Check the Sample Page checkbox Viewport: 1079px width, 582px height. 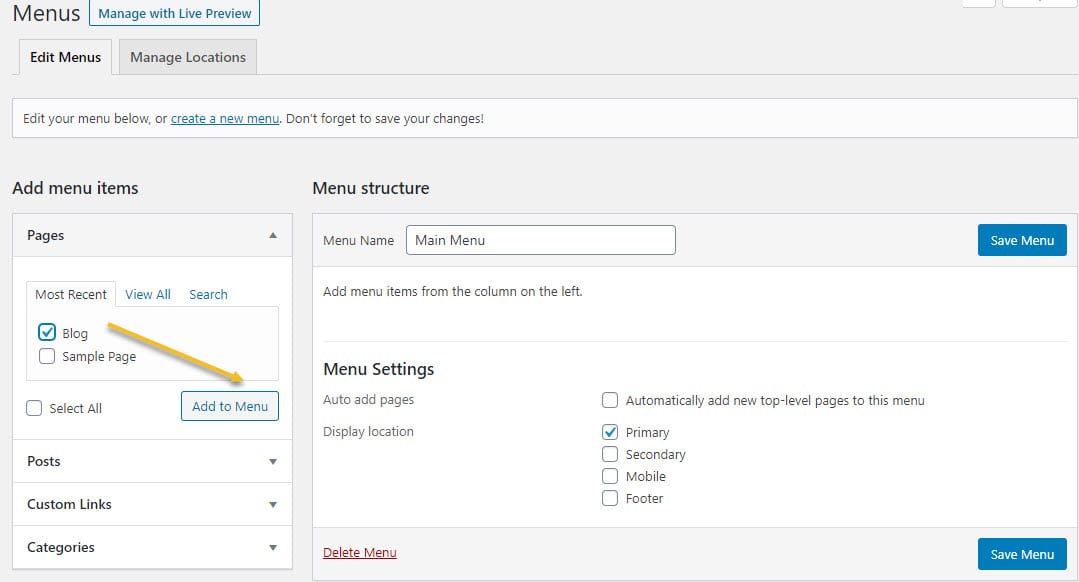click(x=46, y=355)
